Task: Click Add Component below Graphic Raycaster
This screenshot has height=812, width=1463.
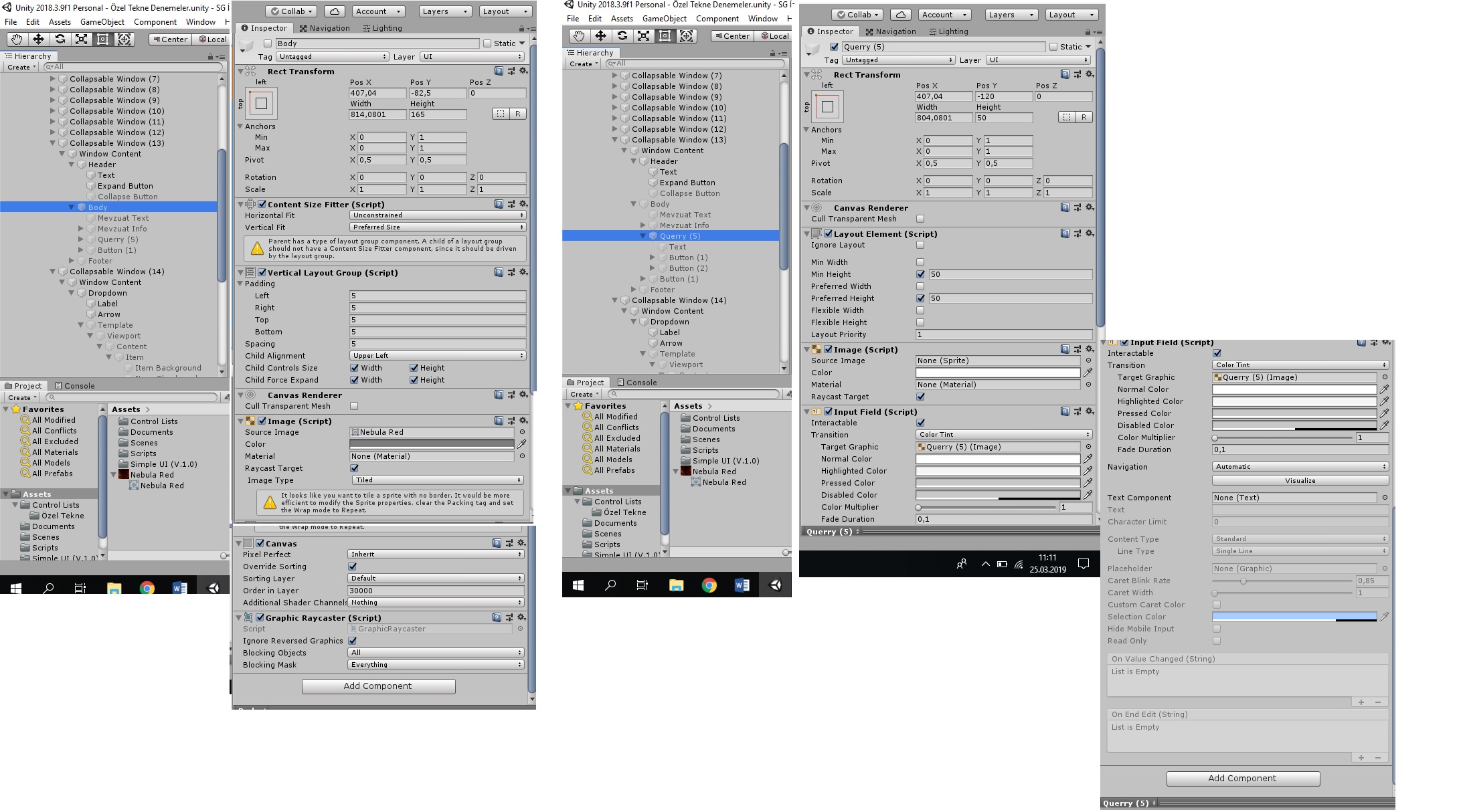Action: (378, 686)
